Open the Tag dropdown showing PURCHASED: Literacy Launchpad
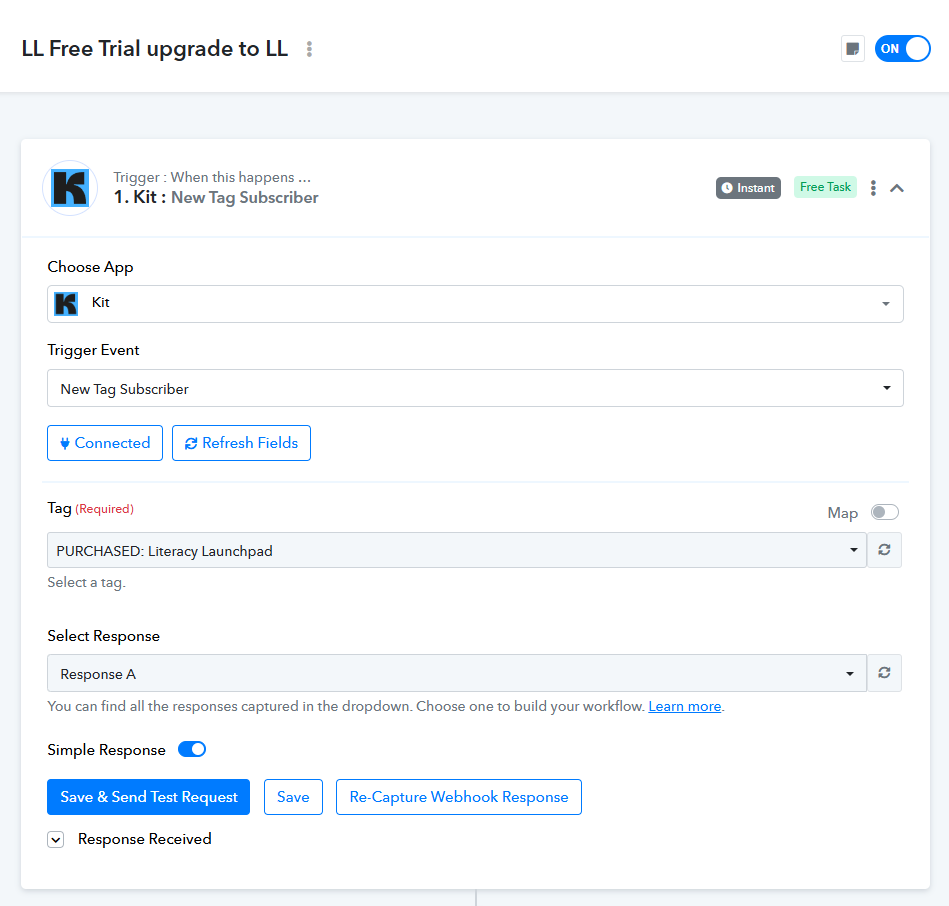The width and height of the screenshot is (949, 906). (457, 550)
